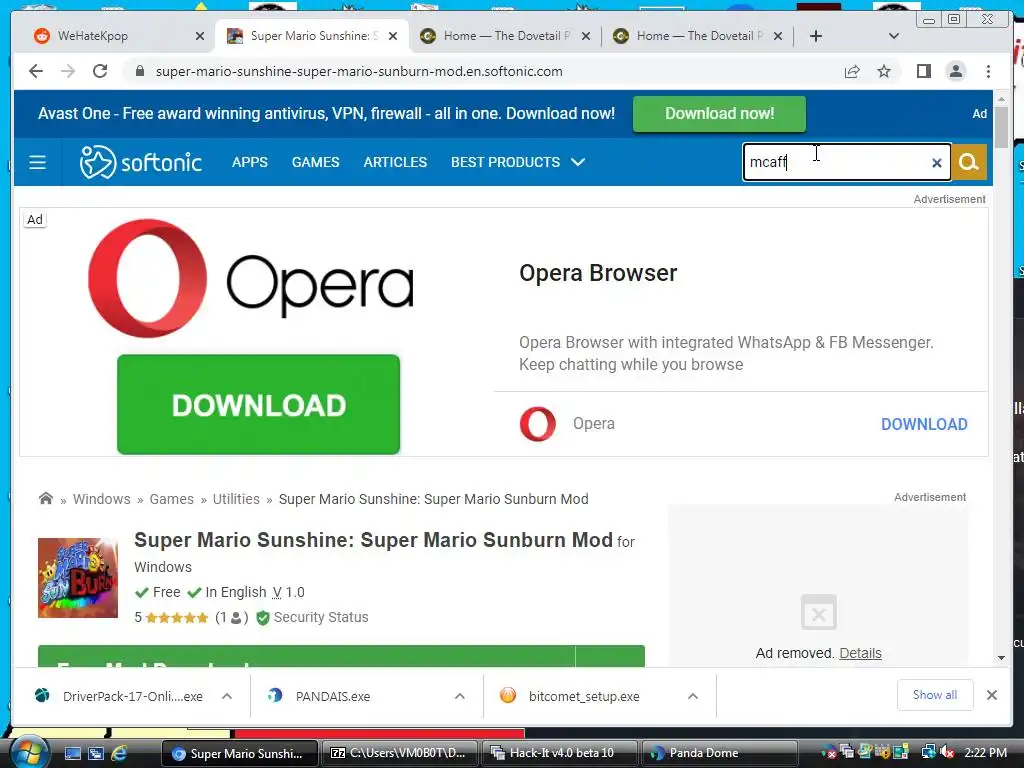
Task: Close the WeHateKpop tab
Action: 200,37
